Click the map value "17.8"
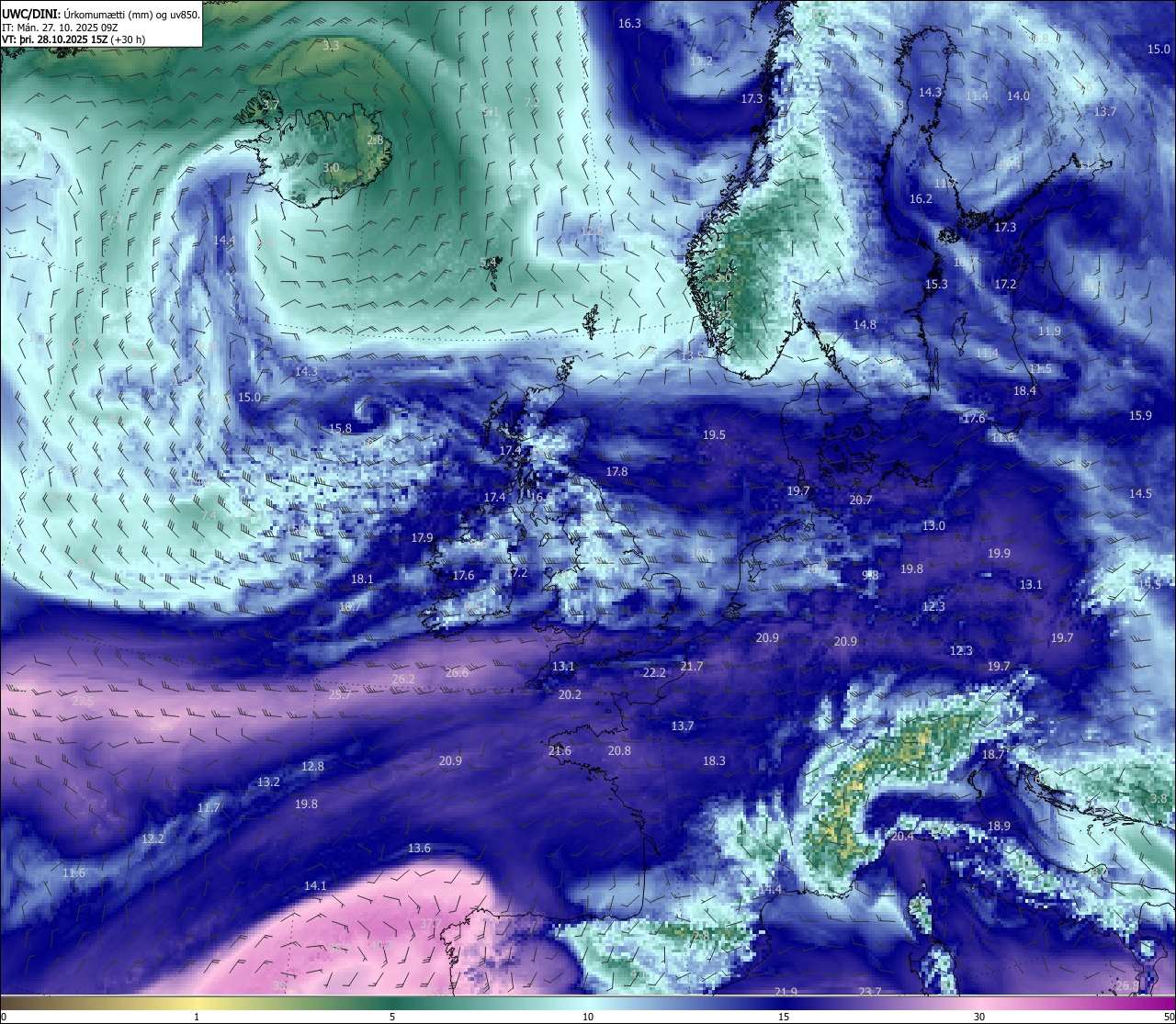 [616, 471]
